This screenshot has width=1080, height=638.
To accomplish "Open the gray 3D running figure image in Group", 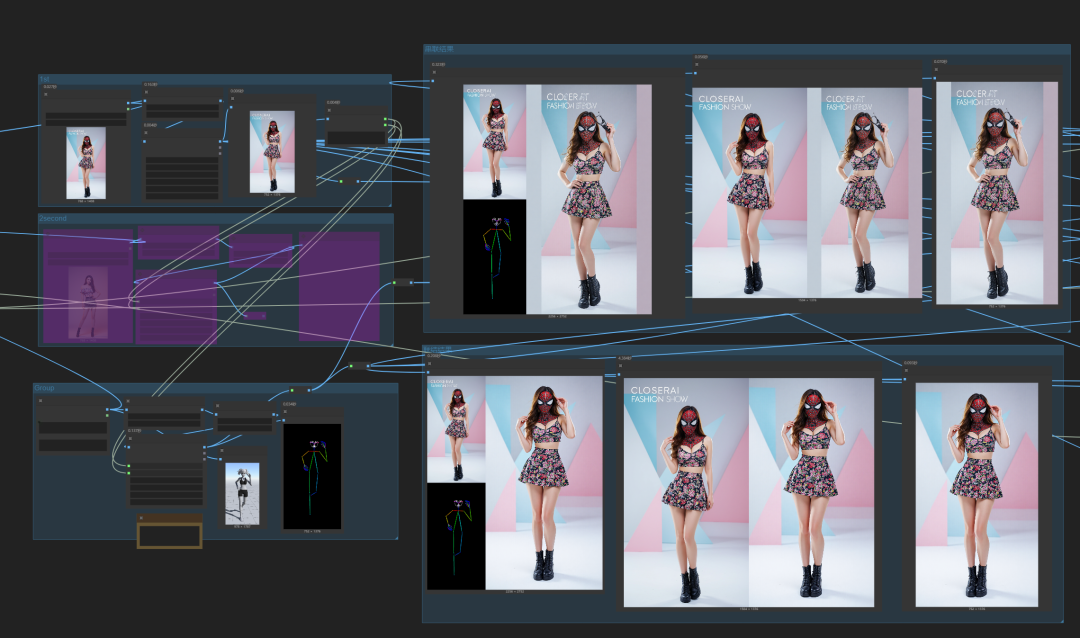I will 242,494.
